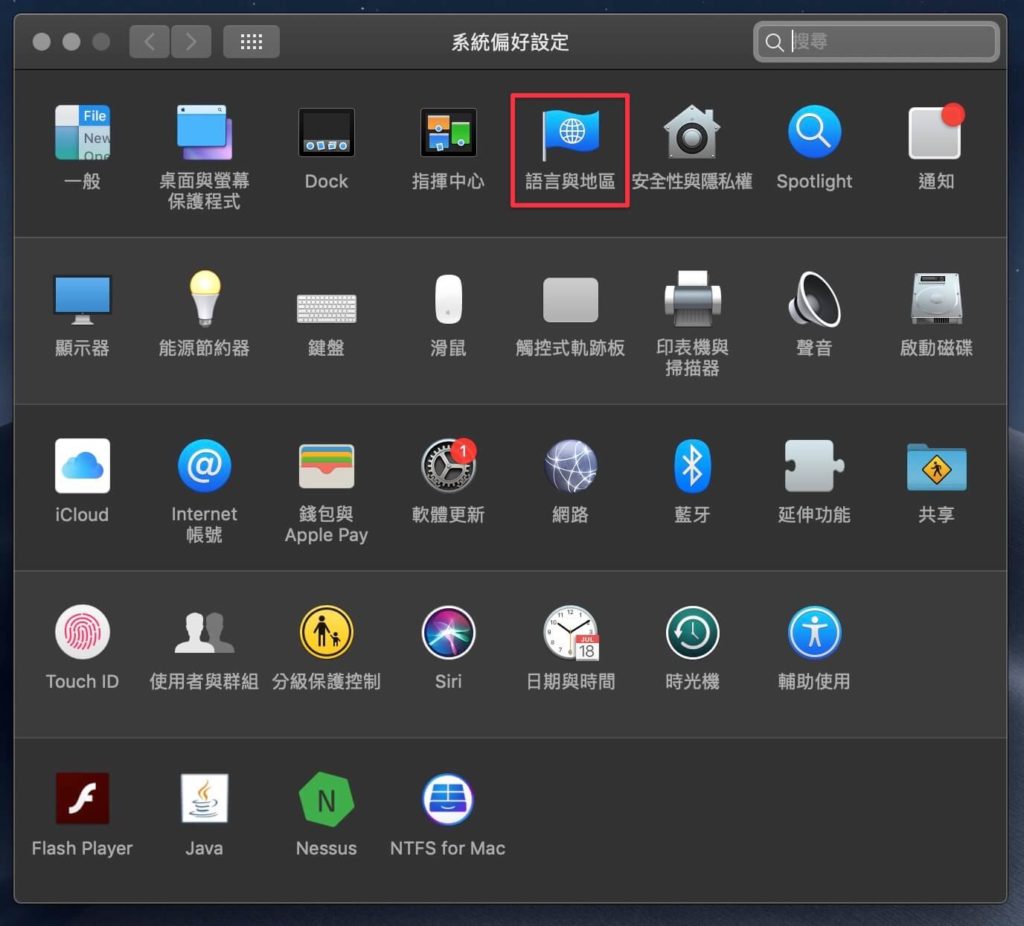Minimize the 系統偏好設定 window
The width and height of the screenshot is (1024, 926).
(x=71, y=42)
